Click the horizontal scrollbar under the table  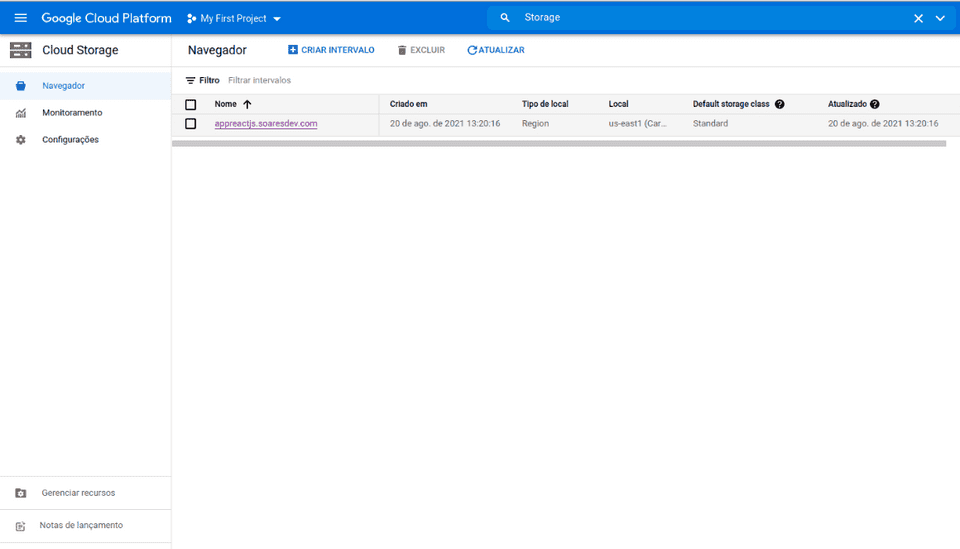(x=558, y=143)
